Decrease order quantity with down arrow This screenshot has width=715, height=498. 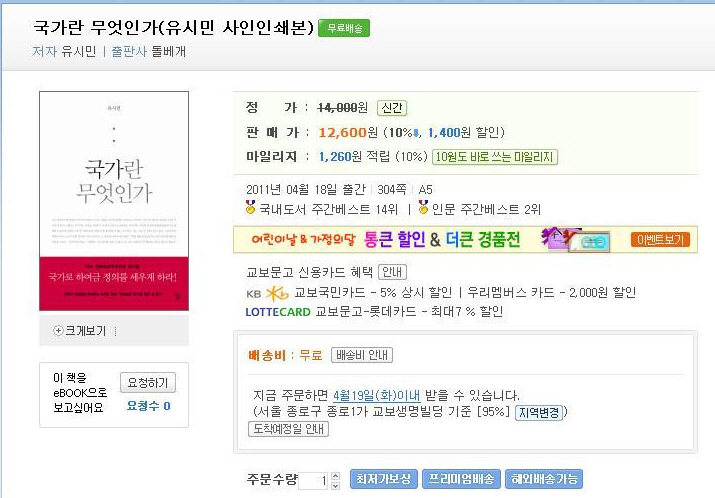click(336, 485)
